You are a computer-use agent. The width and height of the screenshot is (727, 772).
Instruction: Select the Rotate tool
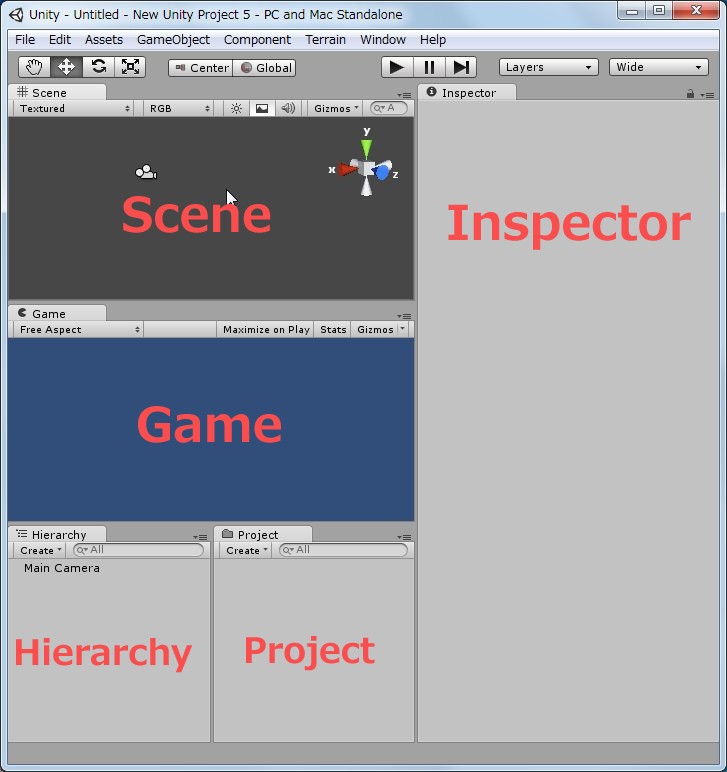point(98,67)
